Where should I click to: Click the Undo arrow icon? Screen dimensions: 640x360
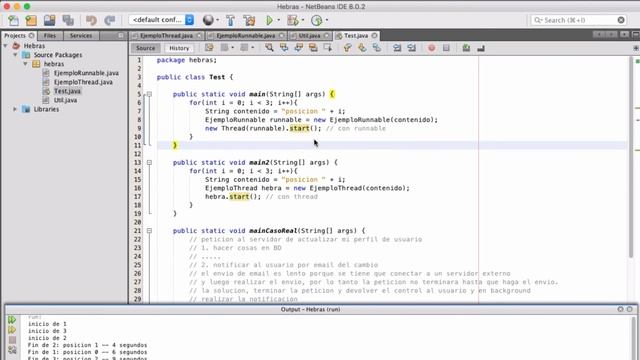click(91, 20)
